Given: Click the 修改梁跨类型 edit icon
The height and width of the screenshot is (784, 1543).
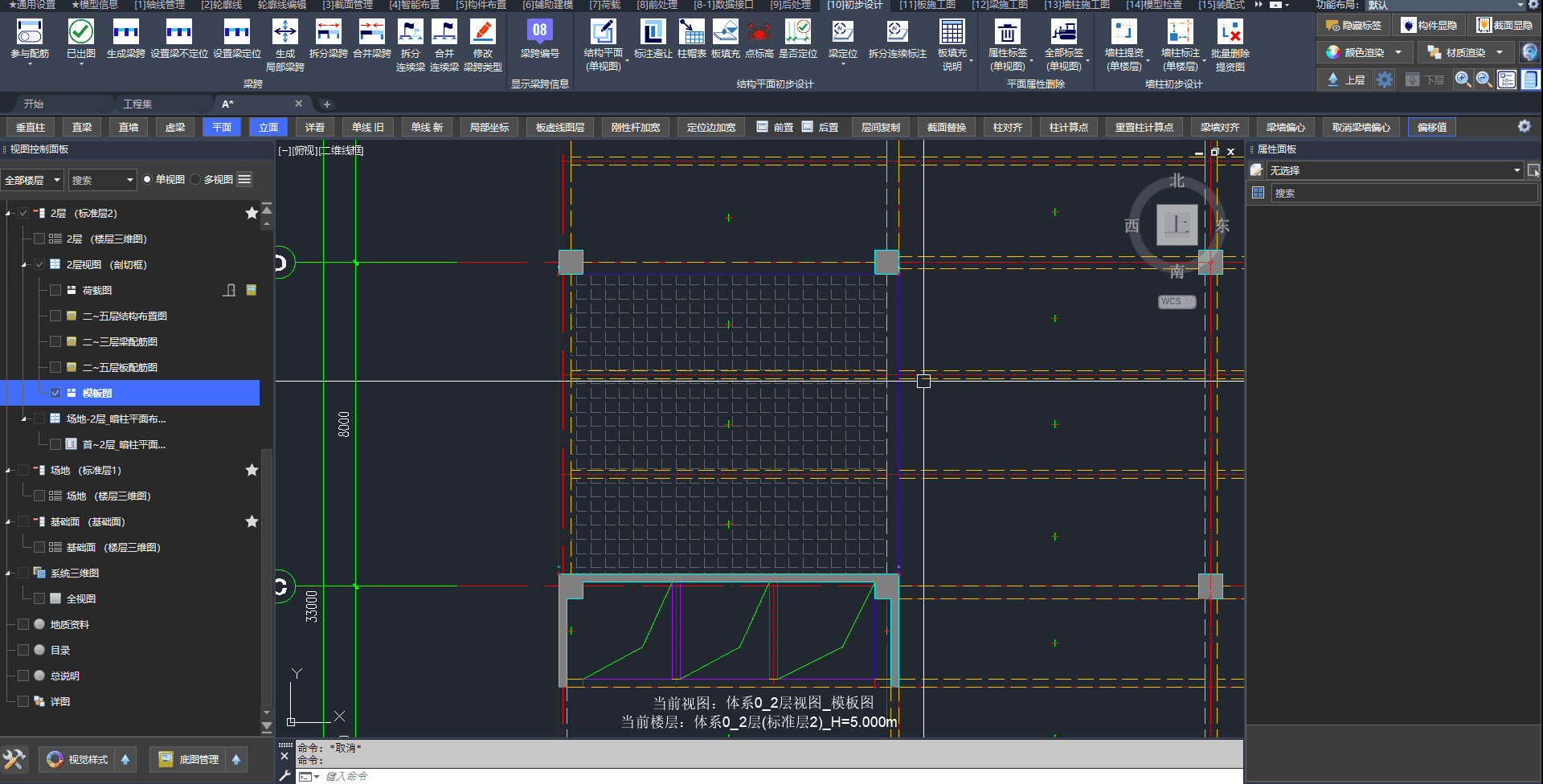Looking at the screenshot, I should coord(482,33).
